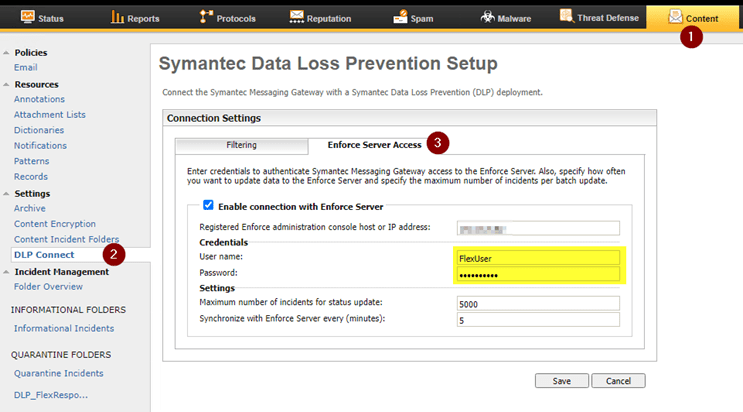
Task: Switch to the Filtering tab
Action: coord(241,145)
